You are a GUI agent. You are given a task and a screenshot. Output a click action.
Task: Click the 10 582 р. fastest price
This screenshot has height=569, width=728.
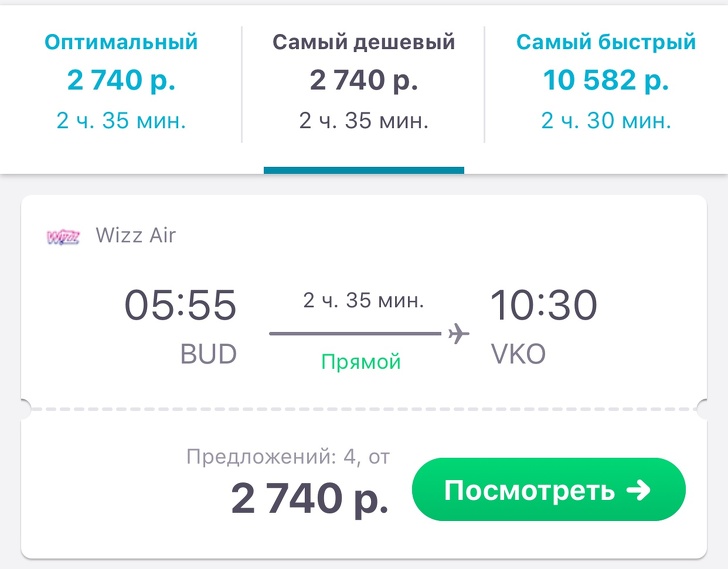606,80
